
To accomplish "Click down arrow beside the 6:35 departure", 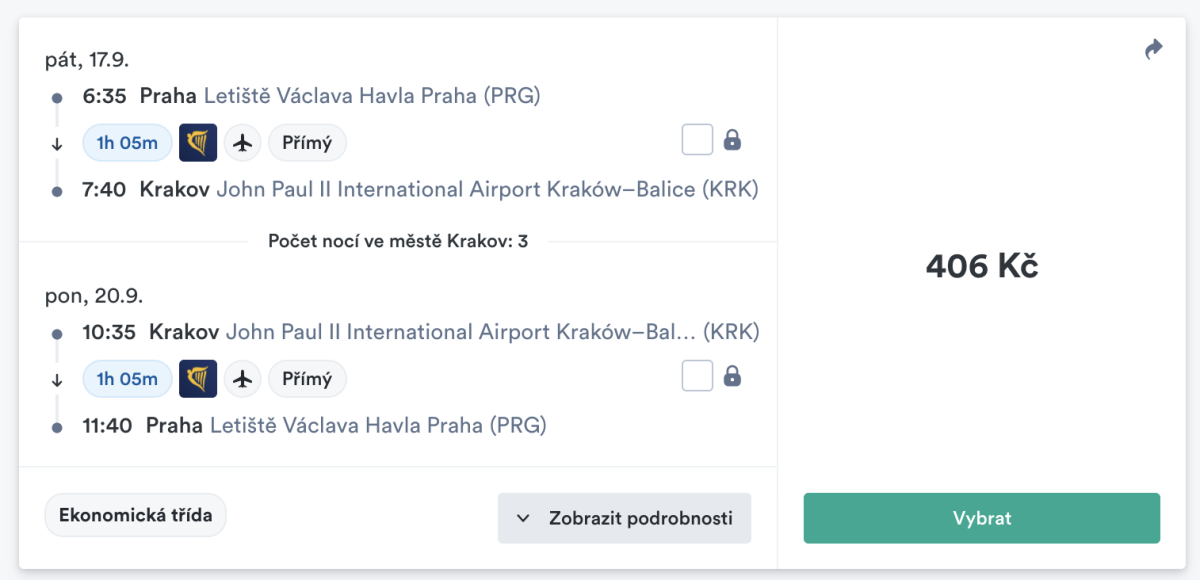I will (57, 143).
